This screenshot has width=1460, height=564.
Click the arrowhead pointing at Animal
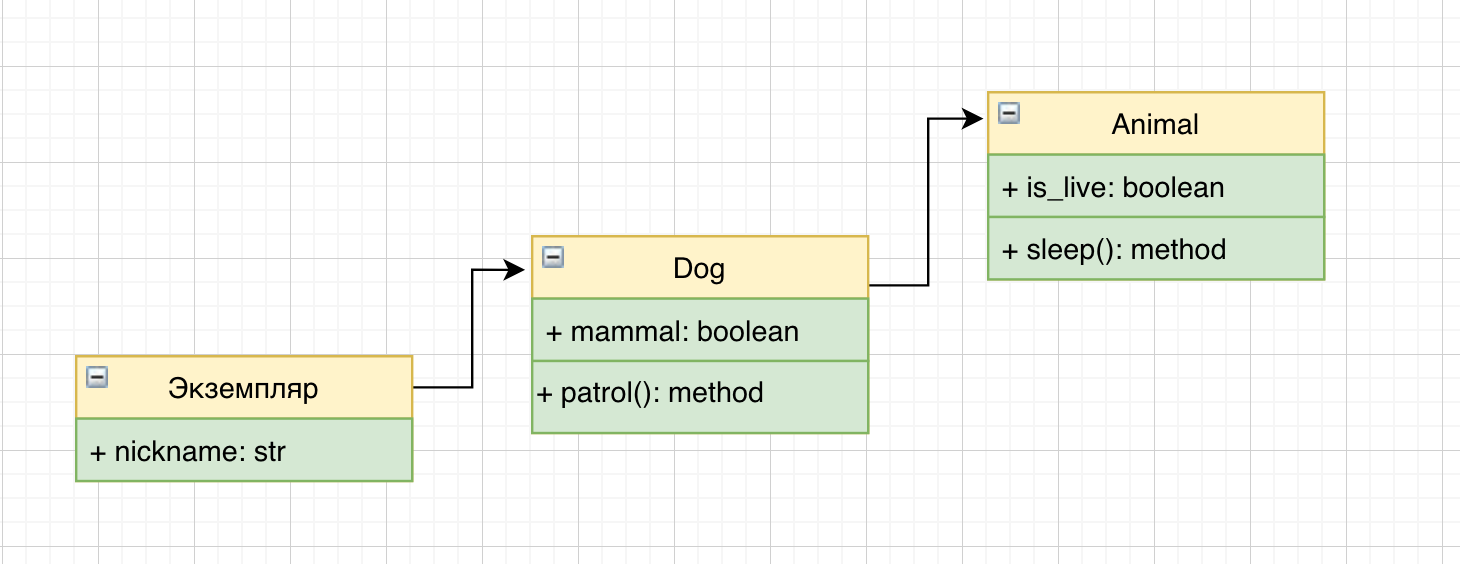(973, 119)
